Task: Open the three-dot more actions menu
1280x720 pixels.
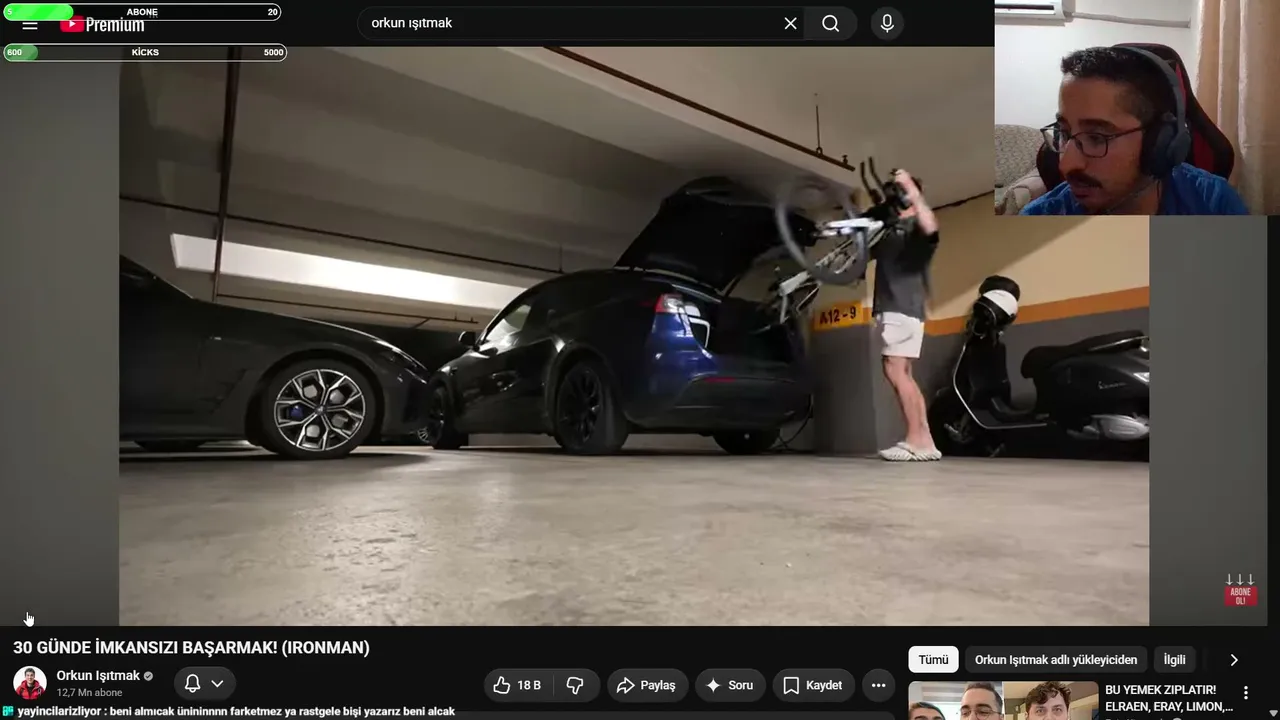Action: pyautogui.click(x=878, y=685)
